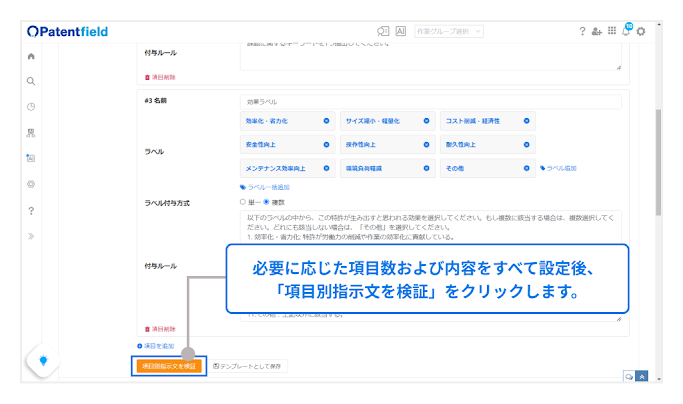Open the 作業グループ選択 dropdown

pyautogui.click(x=450, y=32)
